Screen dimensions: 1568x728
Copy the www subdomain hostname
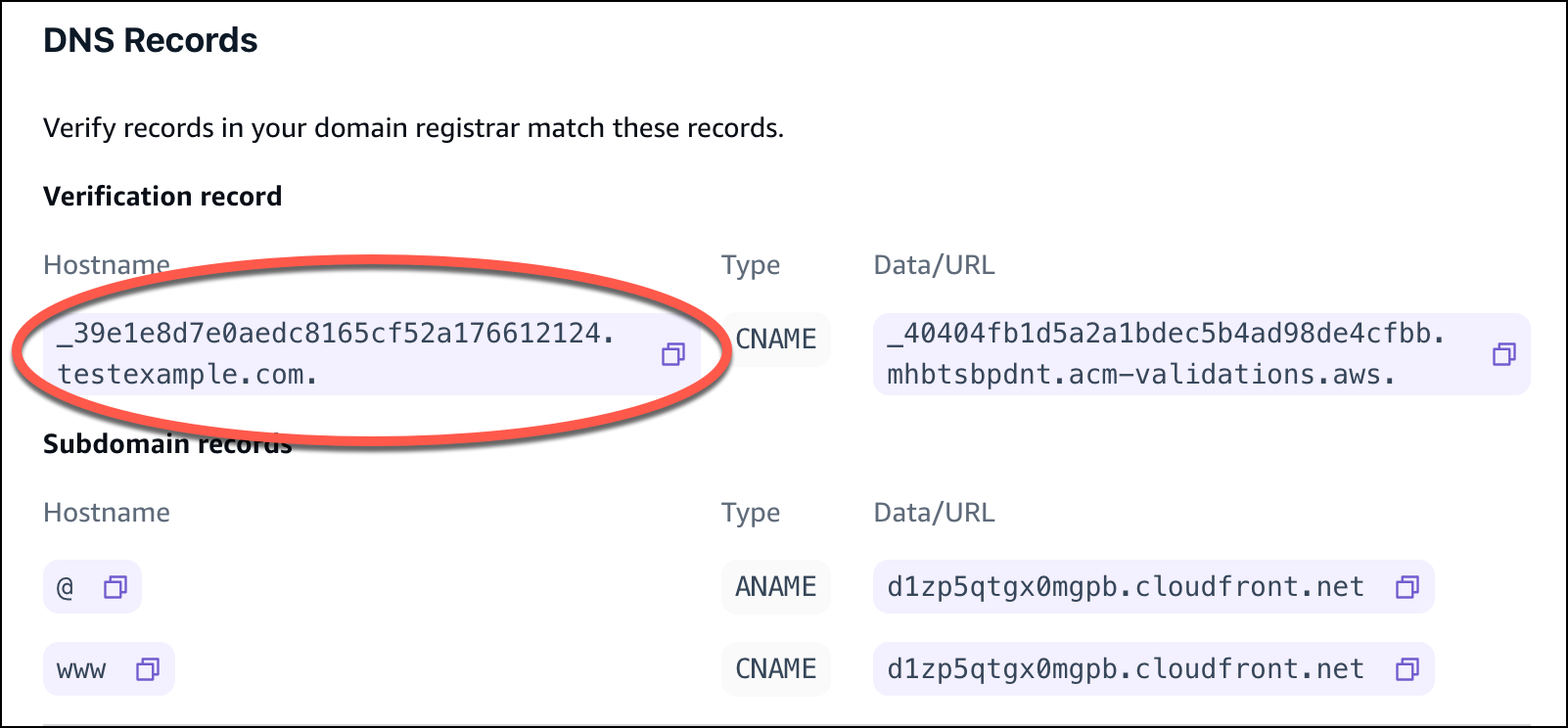(147, 669)
